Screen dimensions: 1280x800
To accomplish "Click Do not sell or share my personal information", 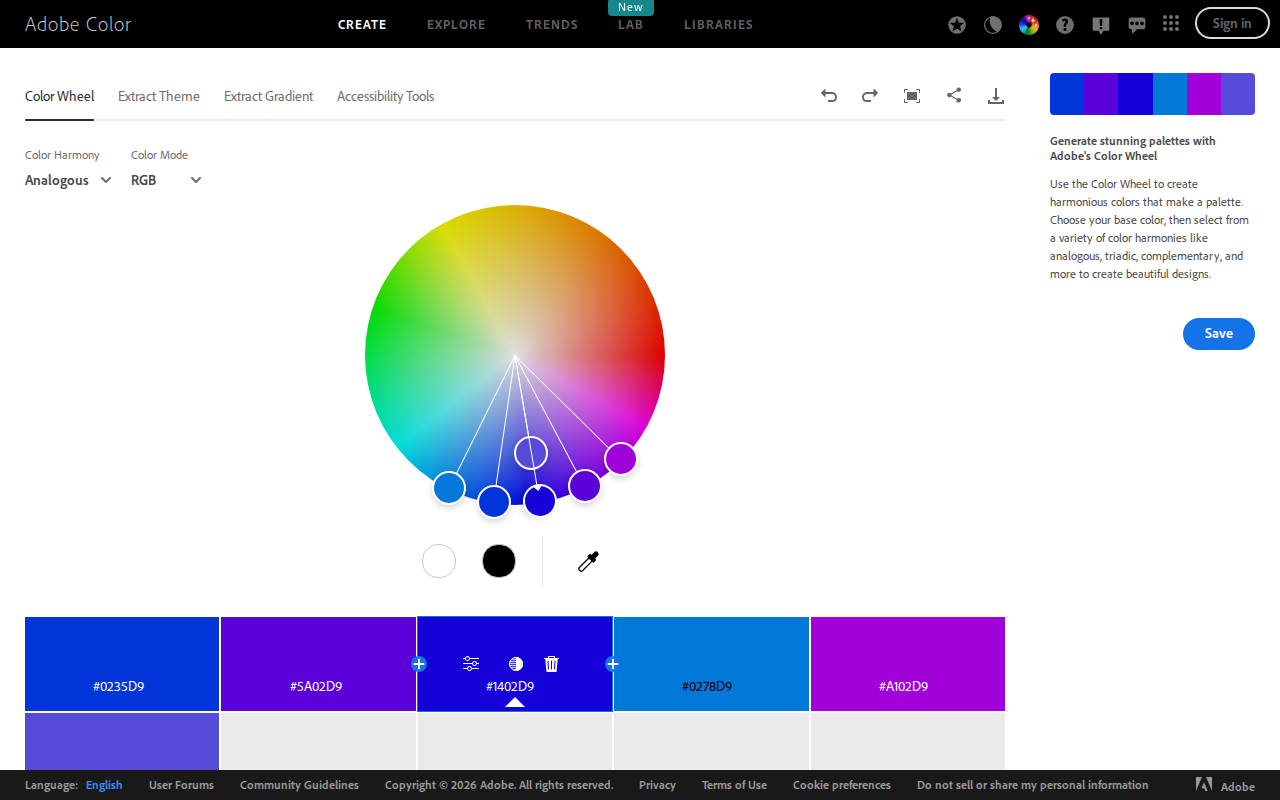I will (x=1032, y=785).
